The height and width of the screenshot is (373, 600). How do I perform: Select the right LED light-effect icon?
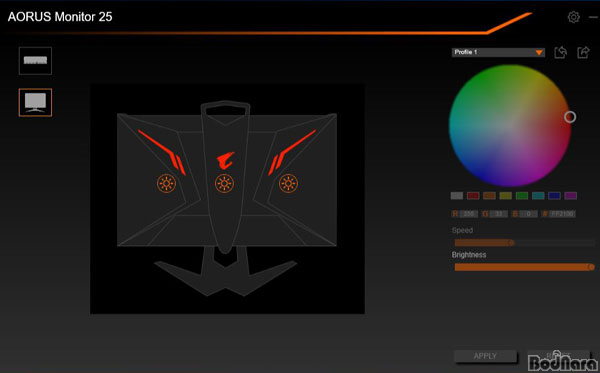(x=288, y=184)
